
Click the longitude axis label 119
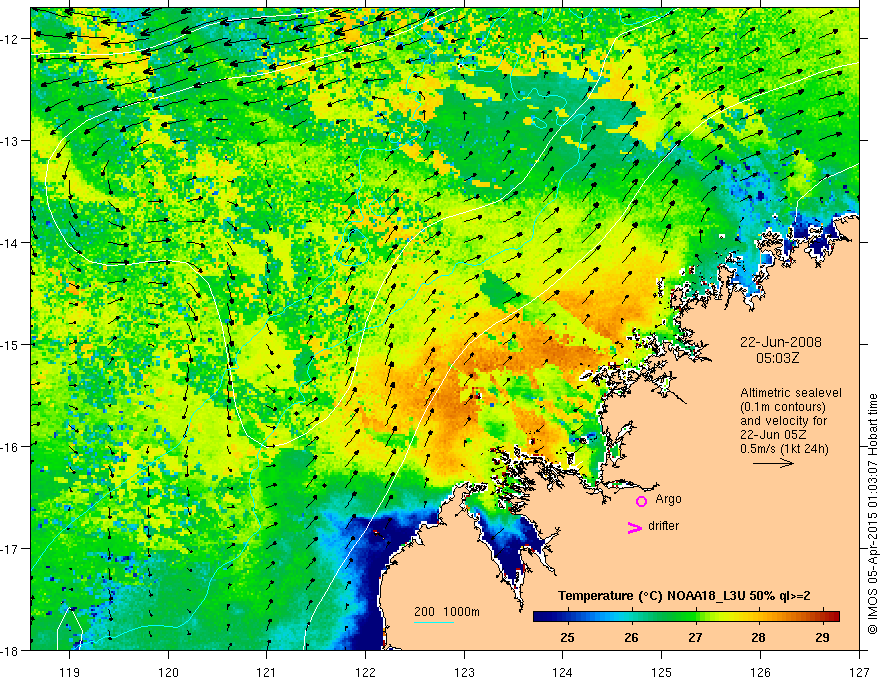(x=70, y=672)
